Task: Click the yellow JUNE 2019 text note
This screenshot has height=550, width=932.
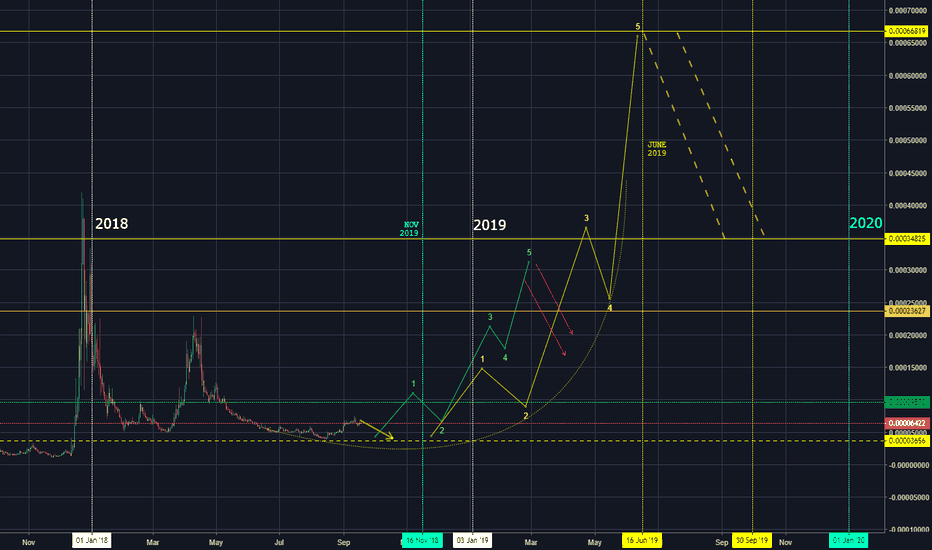Action: tap(657, 149)
